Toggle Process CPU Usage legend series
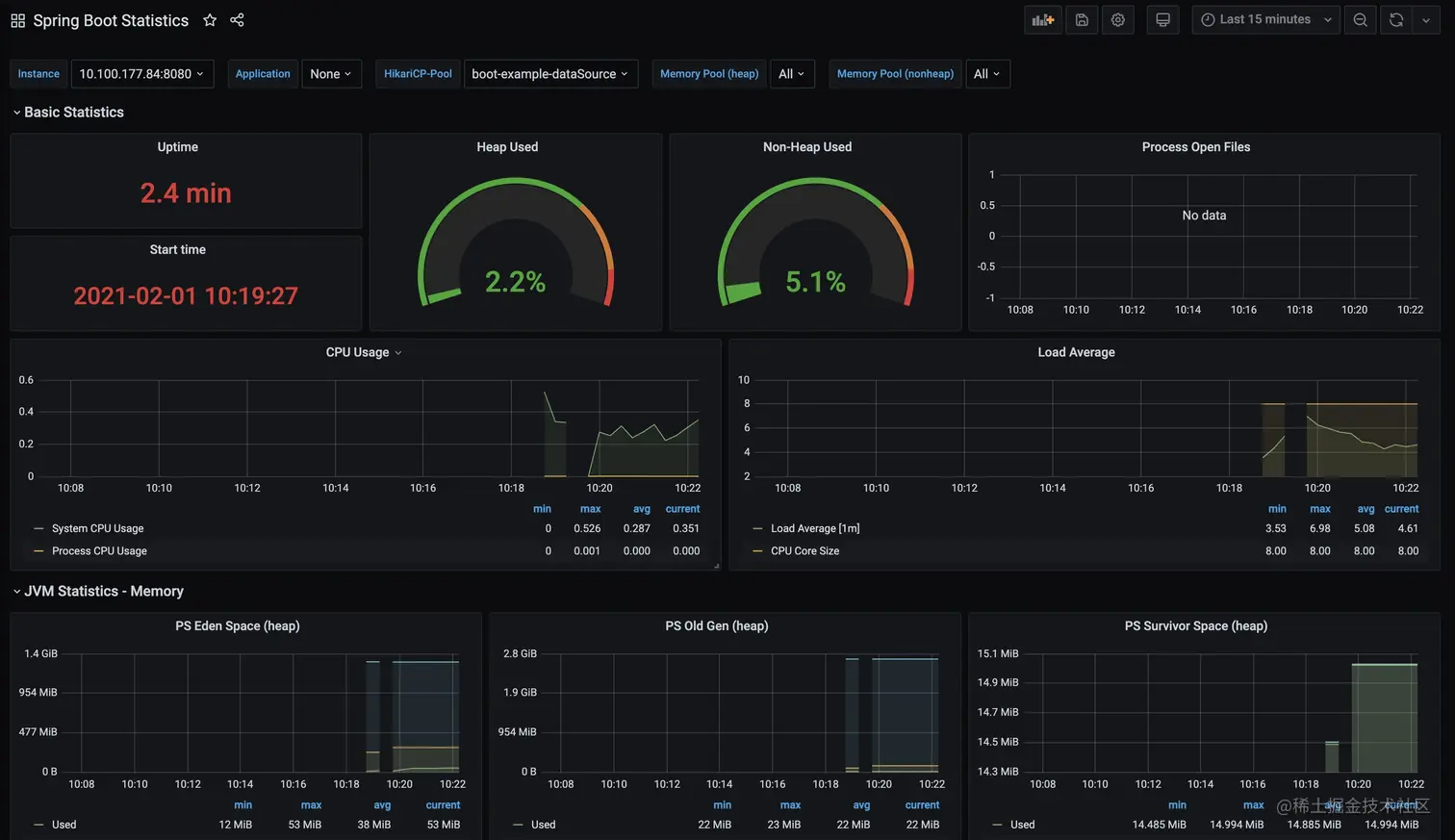The height and width of the screenshot is (840, 1455). click(99, 551)
